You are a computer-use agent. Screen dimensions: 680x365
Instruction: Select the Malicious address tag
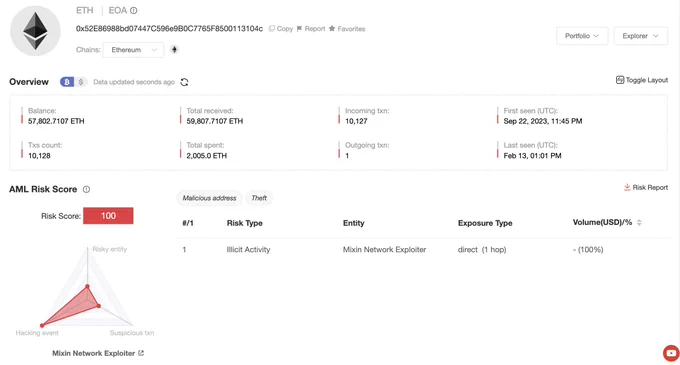click(209, 198)
